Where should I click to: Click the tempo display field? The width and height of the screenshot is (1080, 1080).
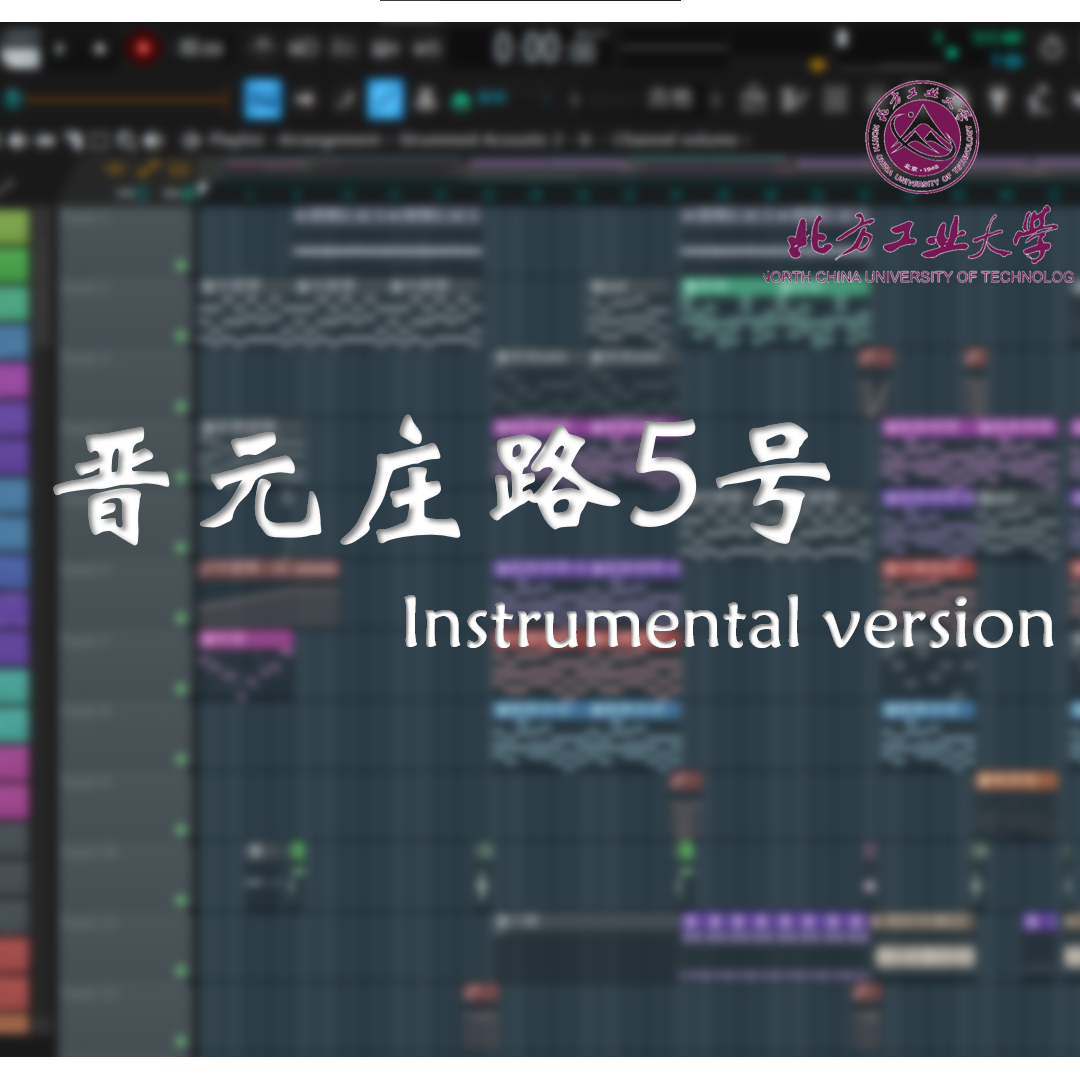(x=200, y=48)
